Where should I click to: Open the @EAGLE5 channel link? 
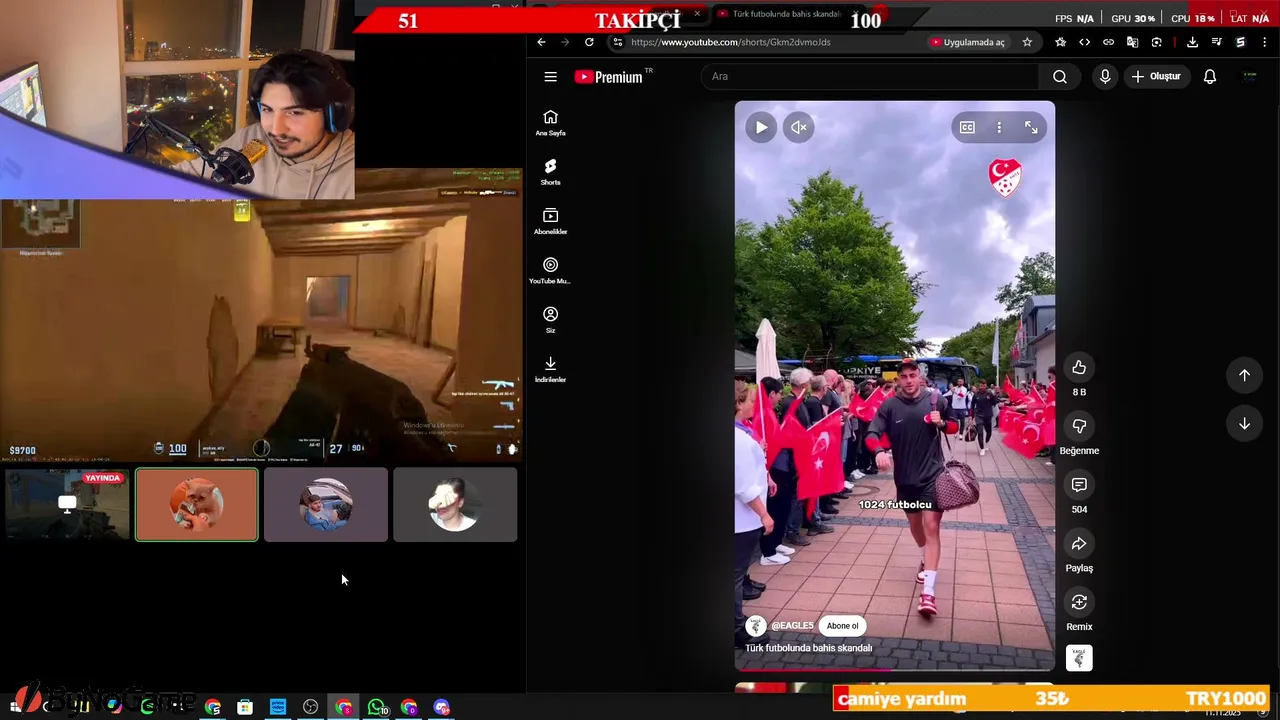coord(792,626)
